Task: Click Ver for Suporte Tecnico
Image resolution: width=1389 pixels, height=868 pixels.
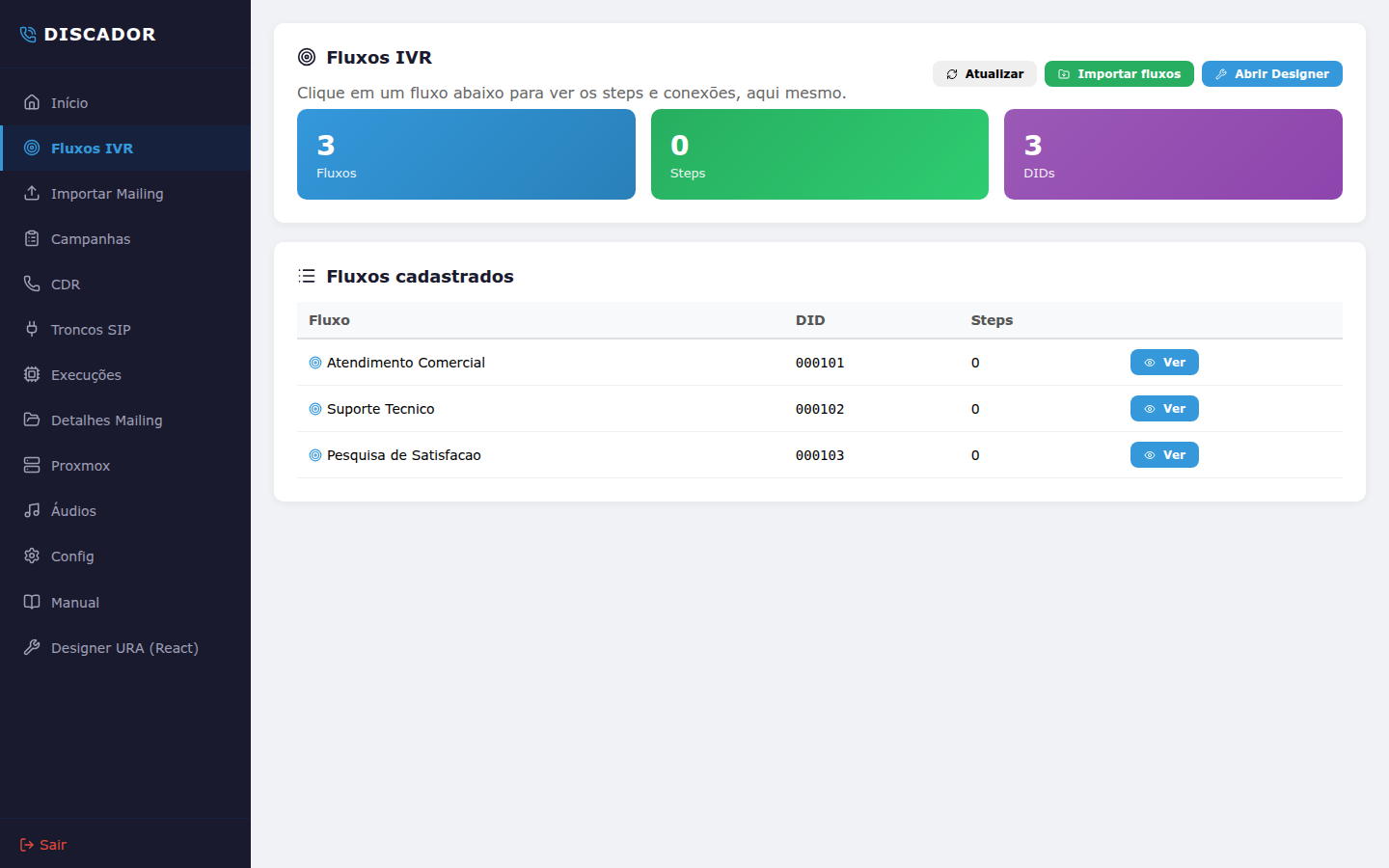Action: tap(1164, 409)
